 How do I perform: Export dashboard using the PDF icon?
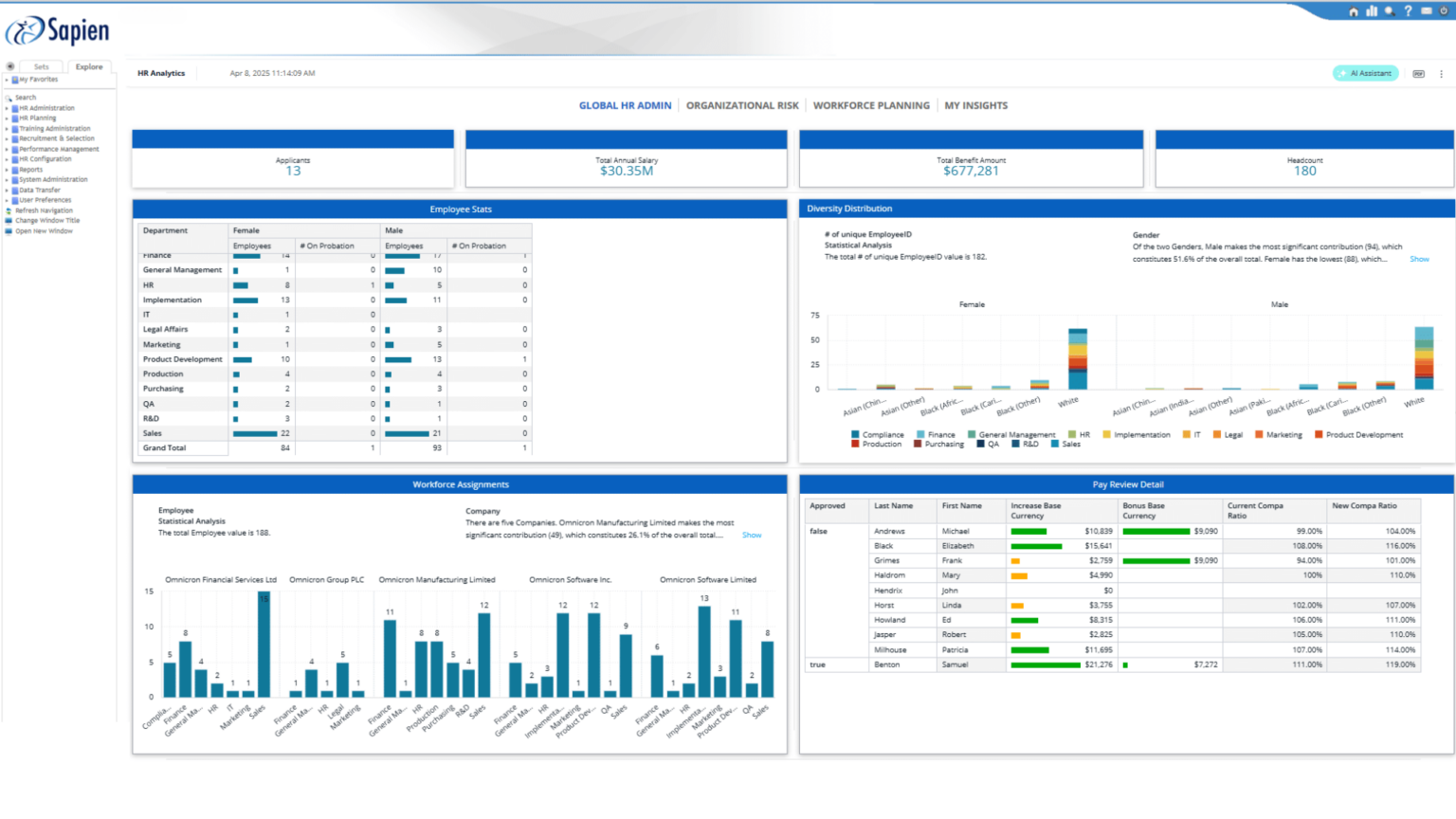coord(1418,73)
